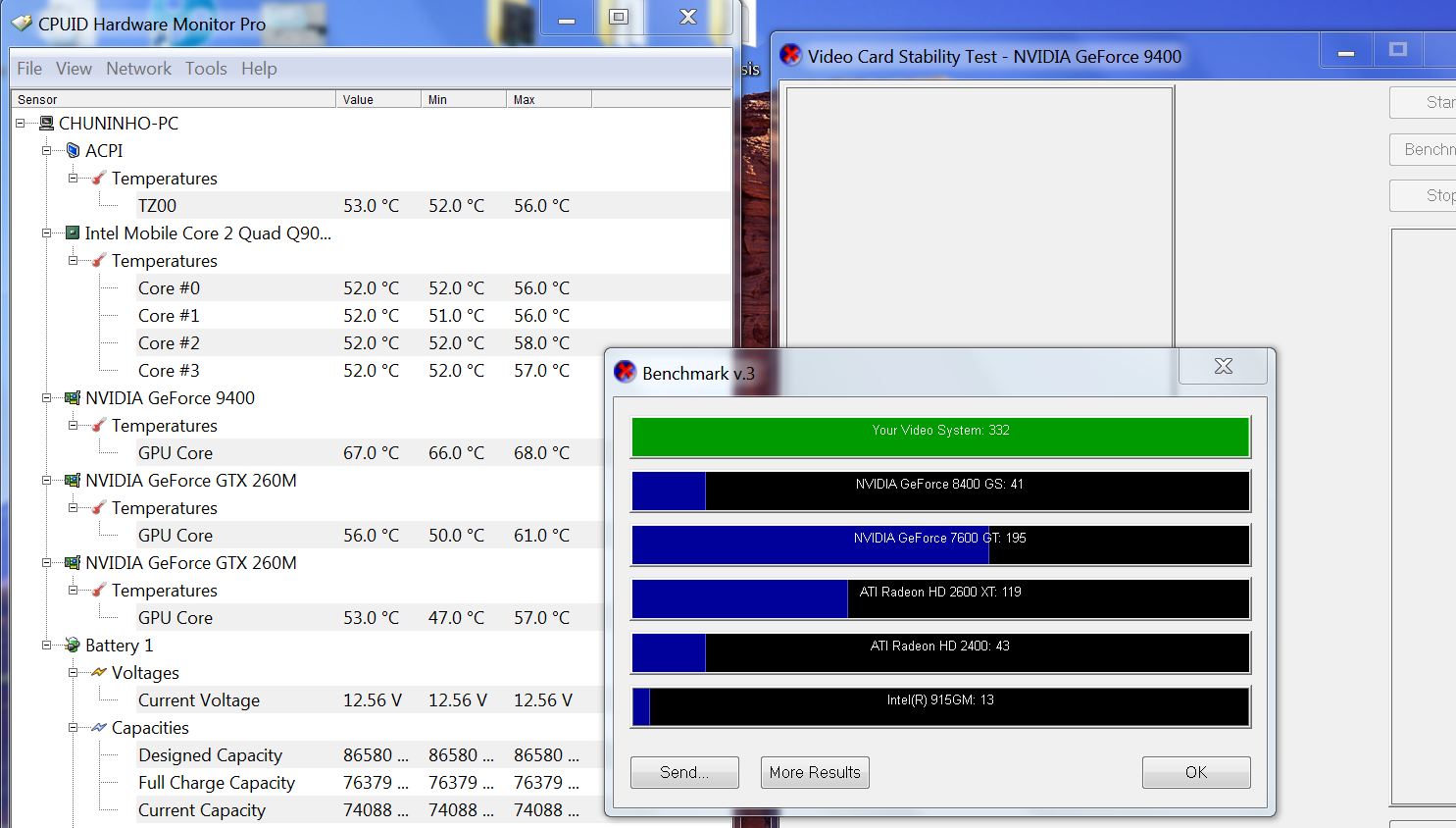Click the Min column header
1456x828 pixels.
click(x=464, y=99)
